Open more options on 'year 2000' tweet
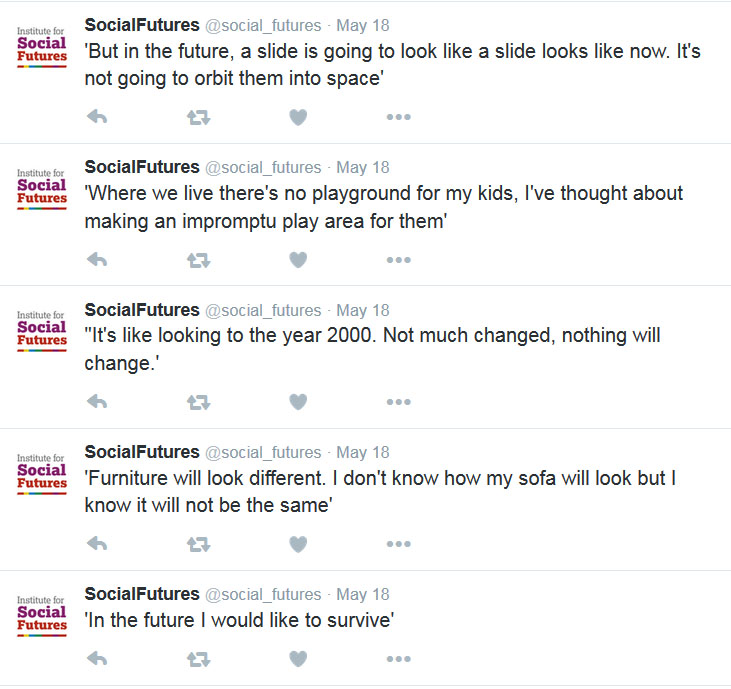 (398, 402)
